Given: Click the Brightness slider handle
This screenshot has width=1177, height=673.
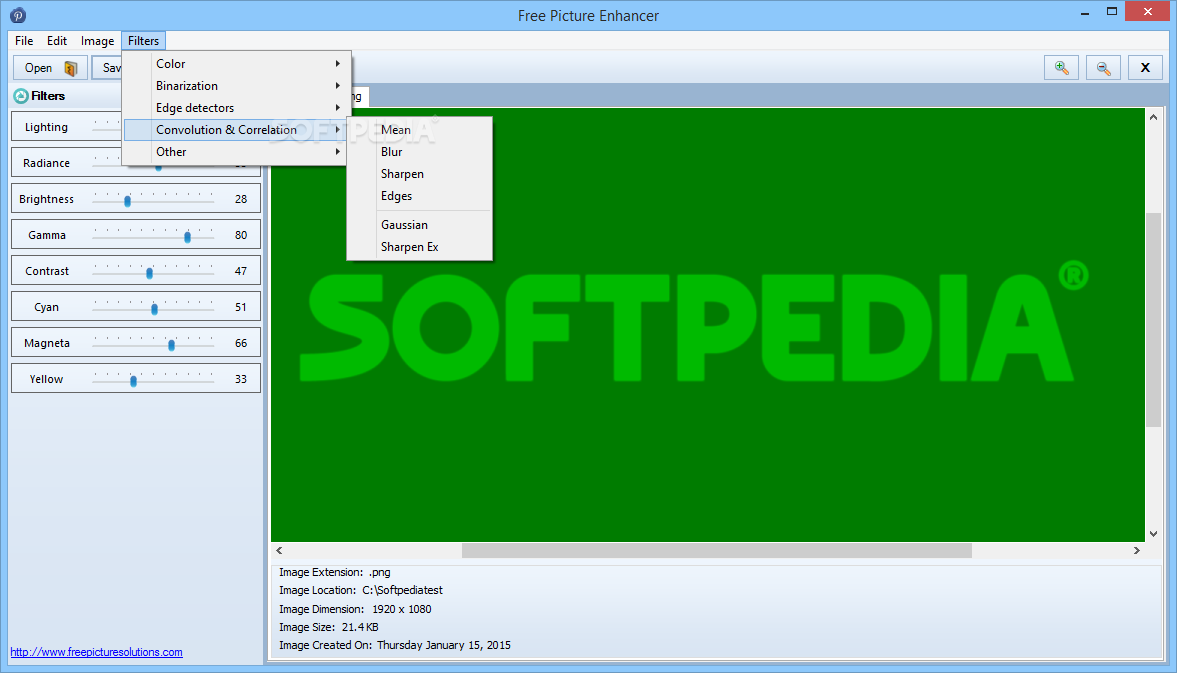Looking at the screenshot, I should click(128, 201).
